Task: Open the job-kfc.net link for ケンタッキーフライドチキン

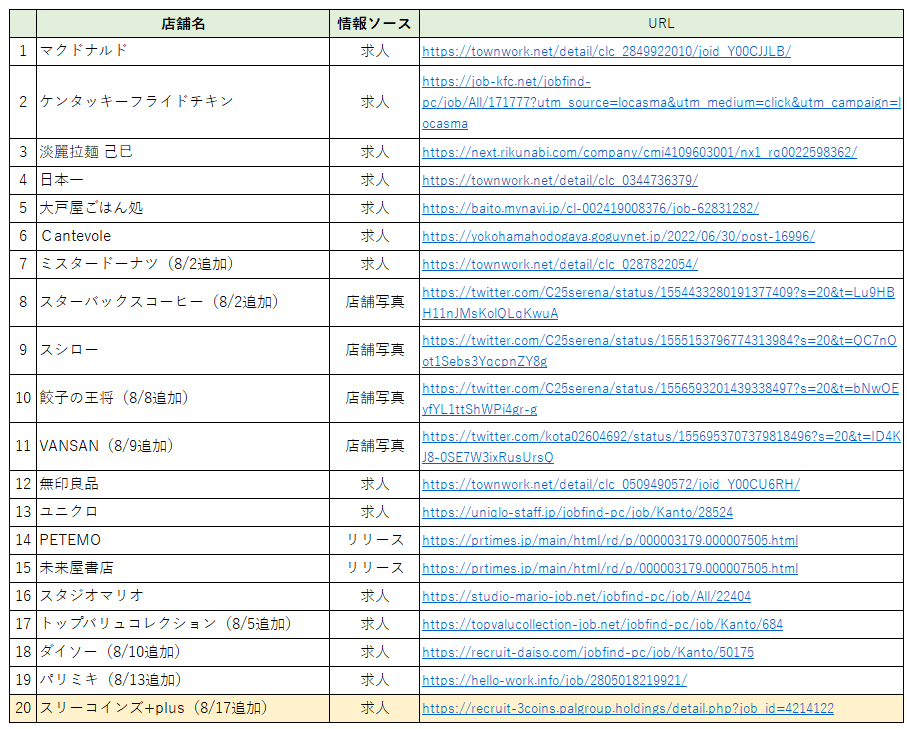Action: pos(661,102)
